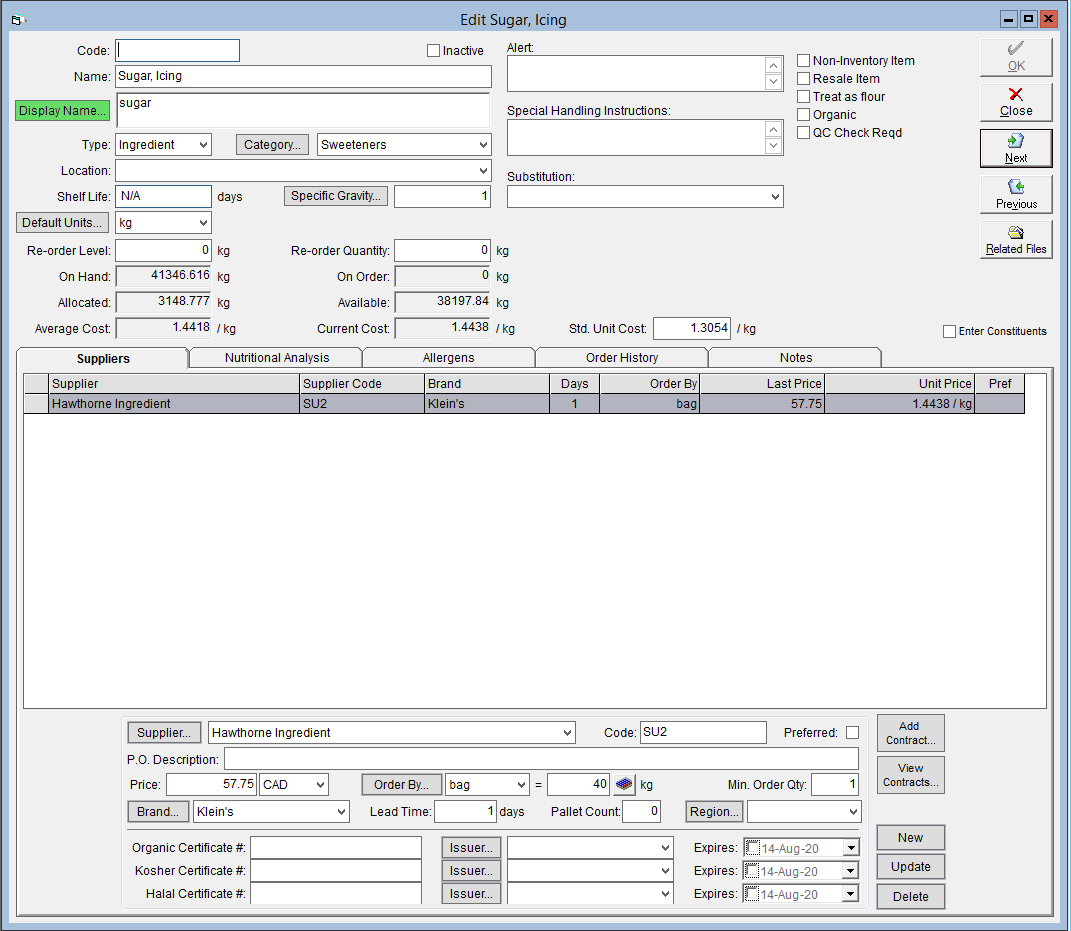The image size is (1071, 931).
Task: Open Related Files
Action: click(x=1016, y=240)
